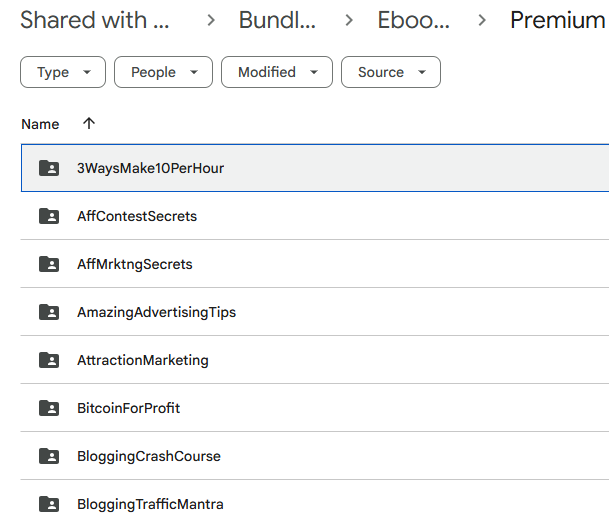Sort by the Name column header
609x527 pixels.
(x=40, y=124)
